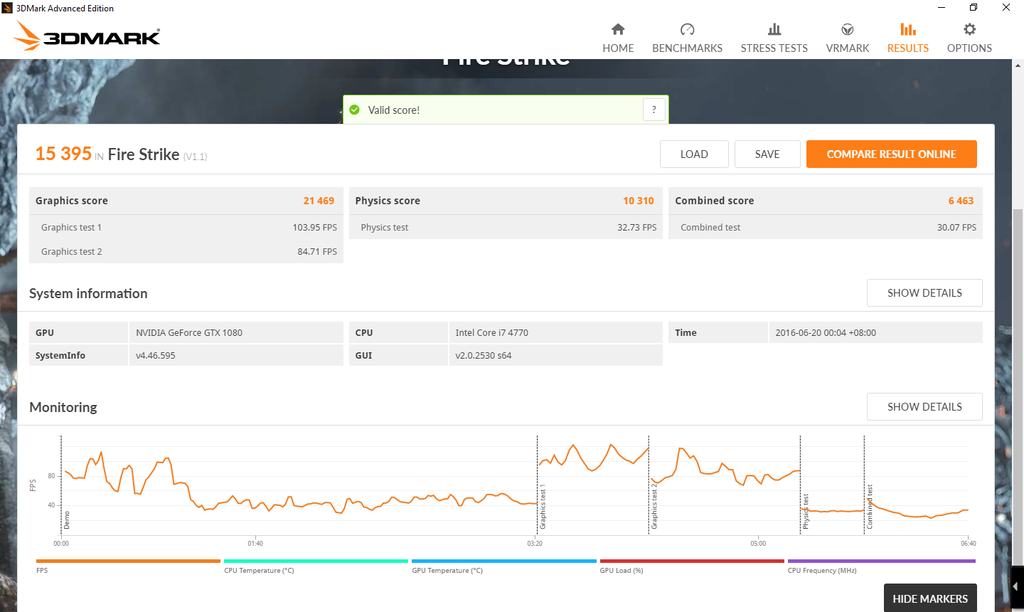Open Stress Tests bar chart icon
1024x612 pixels.
[x=774, y=29]
